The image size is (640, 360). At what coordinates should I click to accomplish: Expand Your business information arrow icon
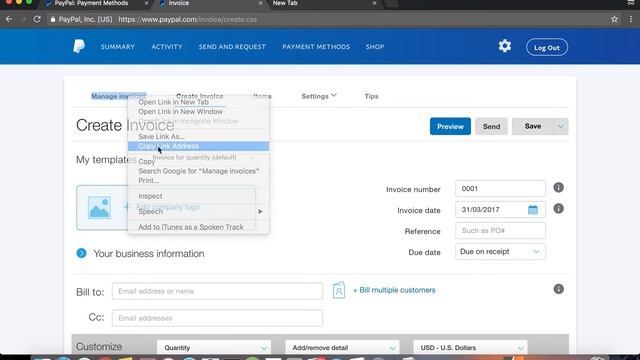point(81,253)
